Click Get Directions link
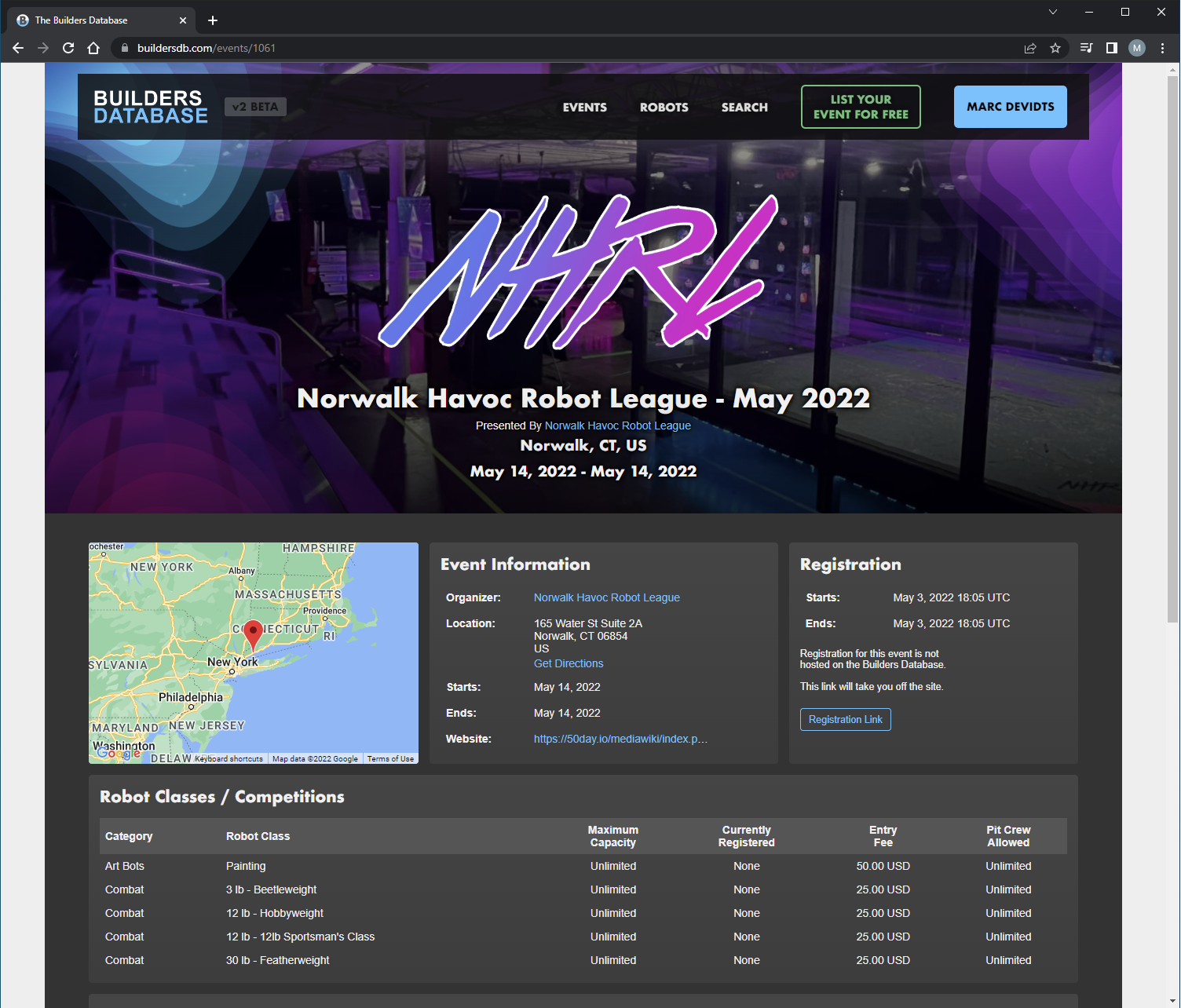This screenshot has width=1181, height=1008. click(569, 663)
